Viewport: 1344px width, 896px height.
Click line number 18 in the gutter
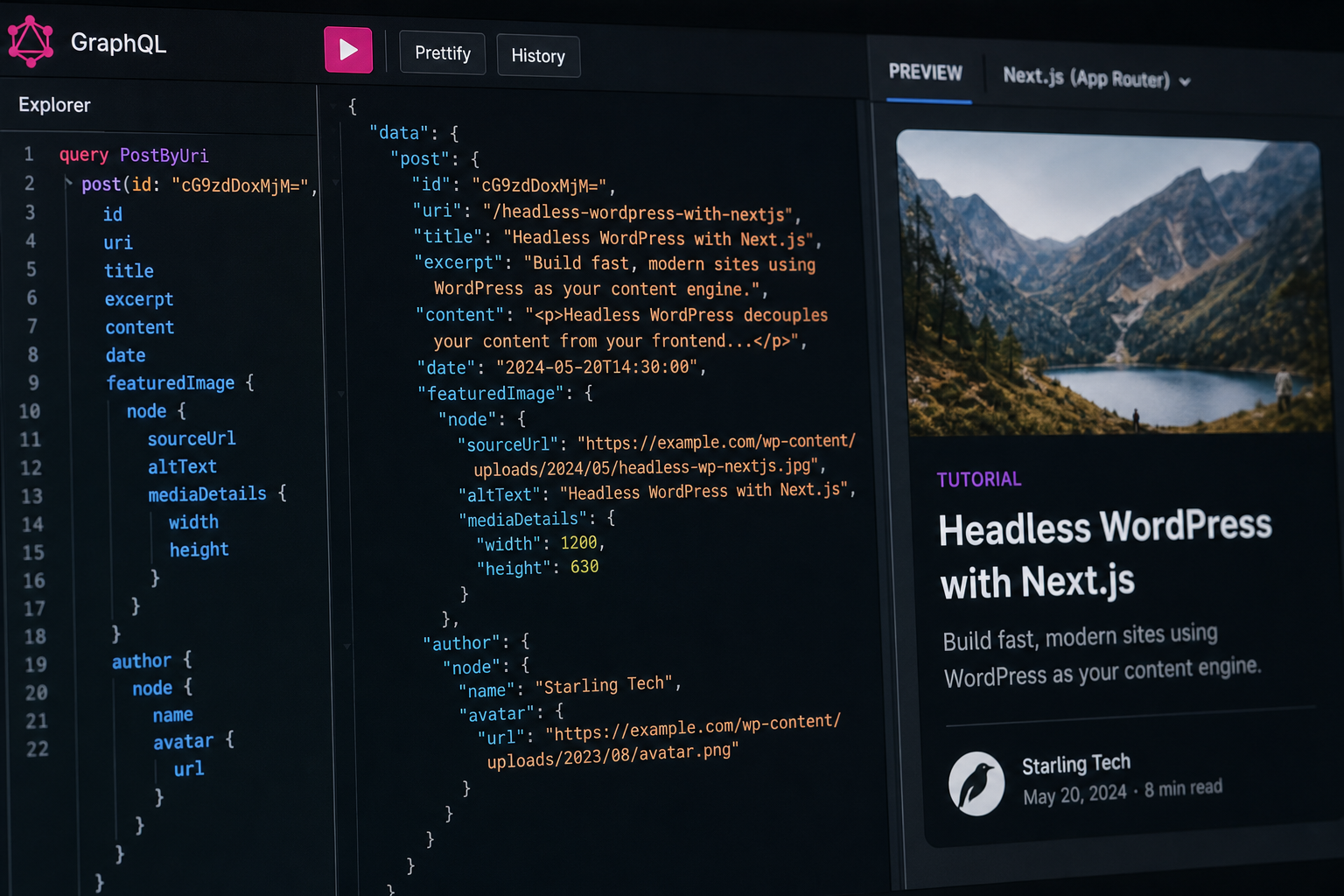(x=35, y=636)
